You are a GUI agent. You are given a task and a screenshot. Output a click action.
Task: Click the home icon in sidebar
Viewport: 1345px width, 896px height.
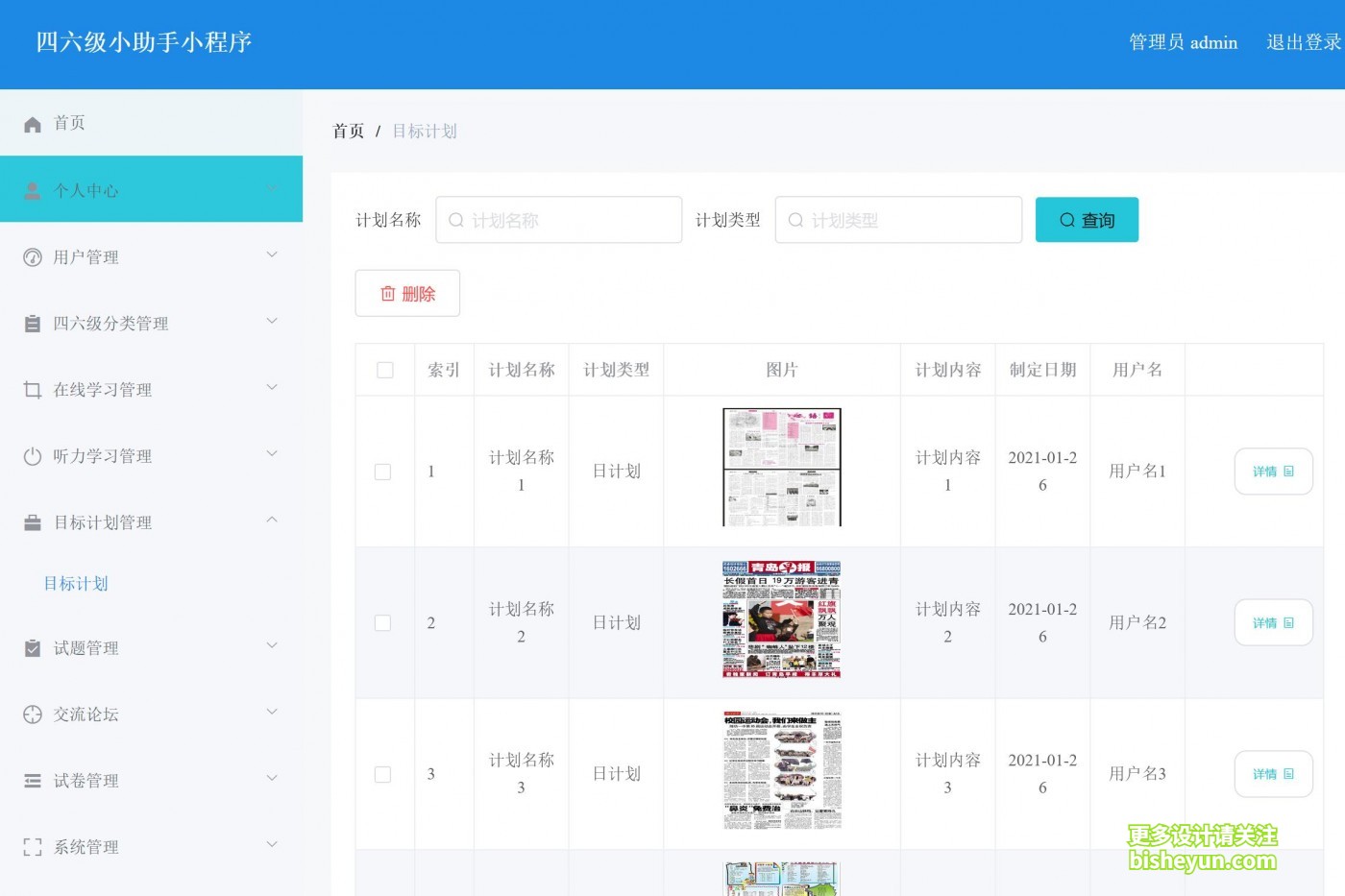(x=33, y=124)
